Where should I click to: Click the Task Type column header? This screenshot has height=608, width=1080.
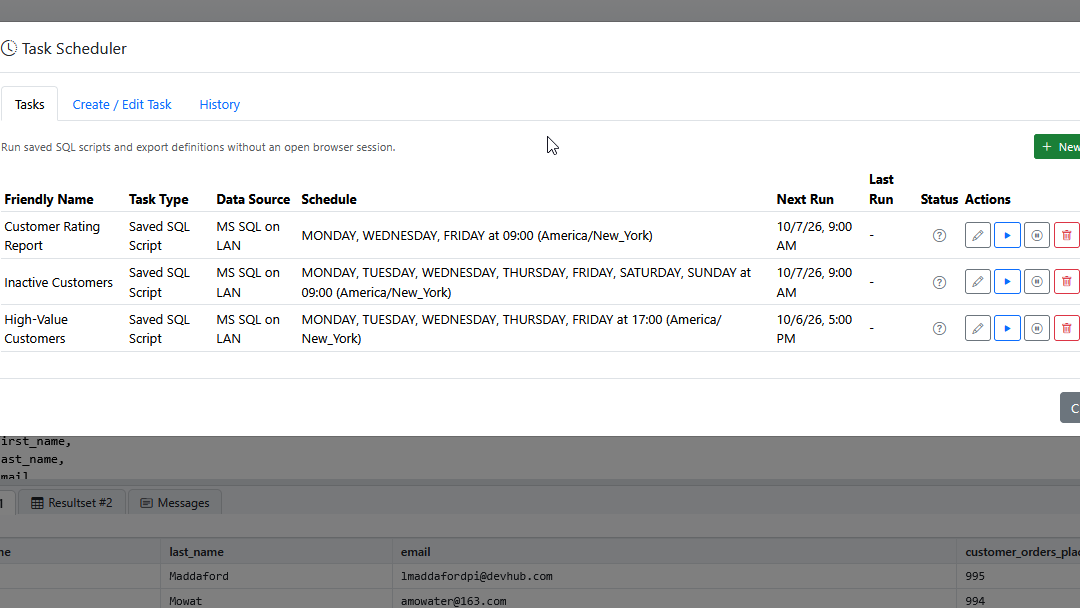158,199
